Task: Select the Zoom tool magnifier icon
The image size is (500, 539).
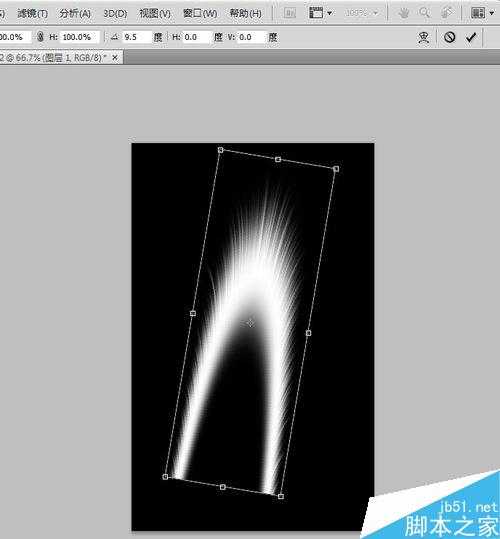Action: tap(425, 13)
